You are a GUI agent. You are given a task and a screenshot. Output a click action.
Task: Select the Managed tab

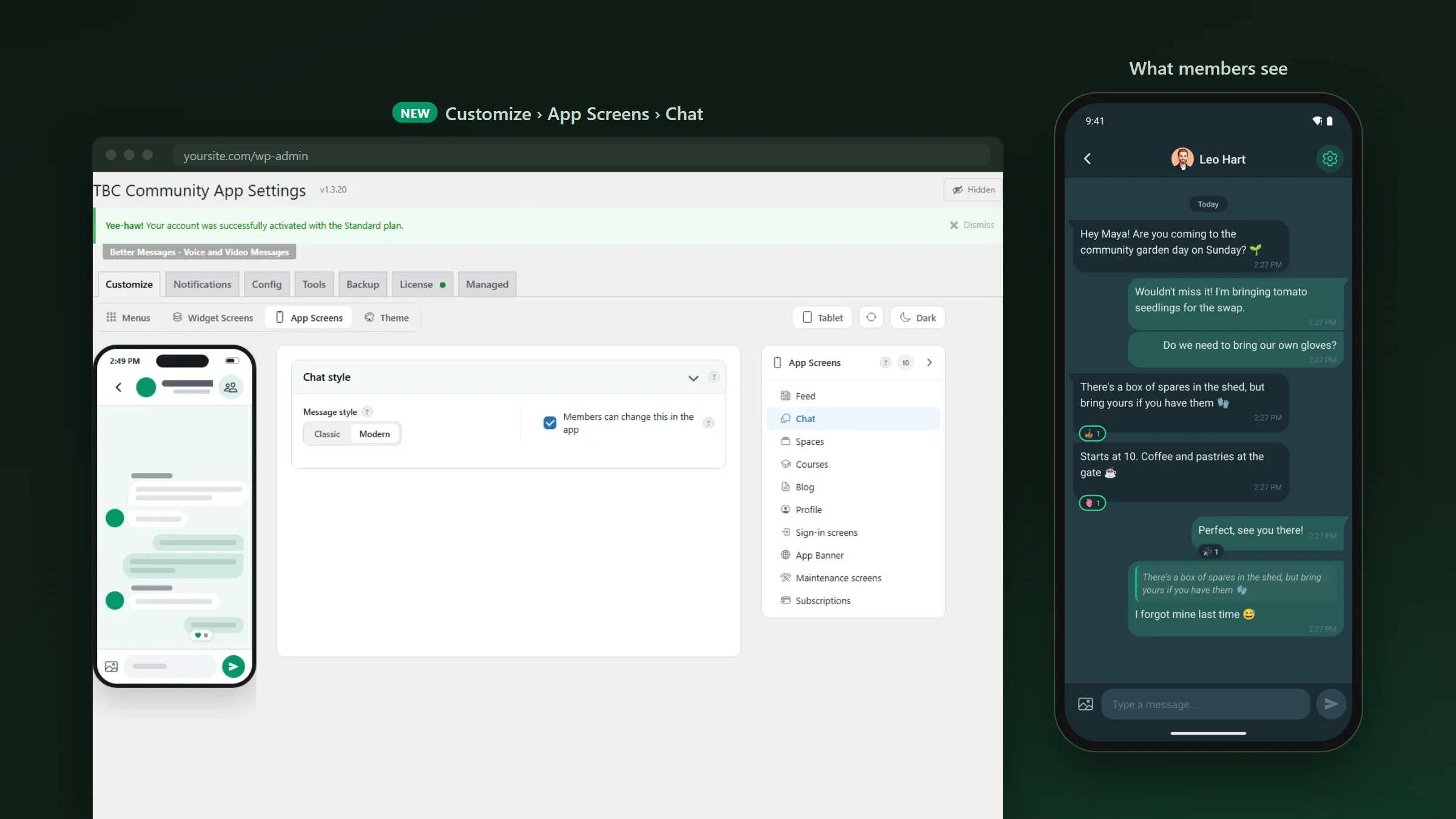pyautogui.click(x=487, y=285)
